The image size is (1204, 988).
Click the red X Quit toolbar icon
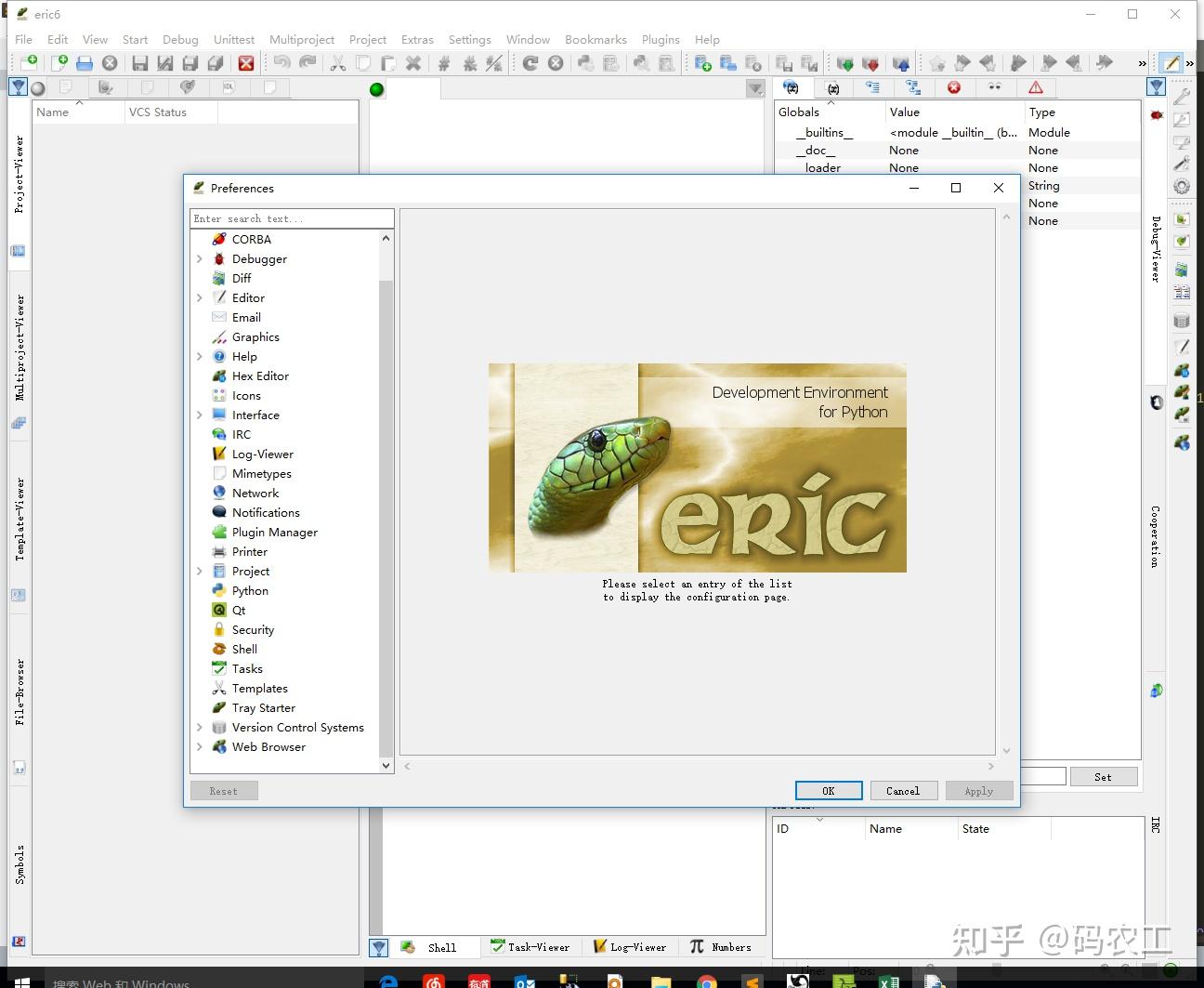246,62
